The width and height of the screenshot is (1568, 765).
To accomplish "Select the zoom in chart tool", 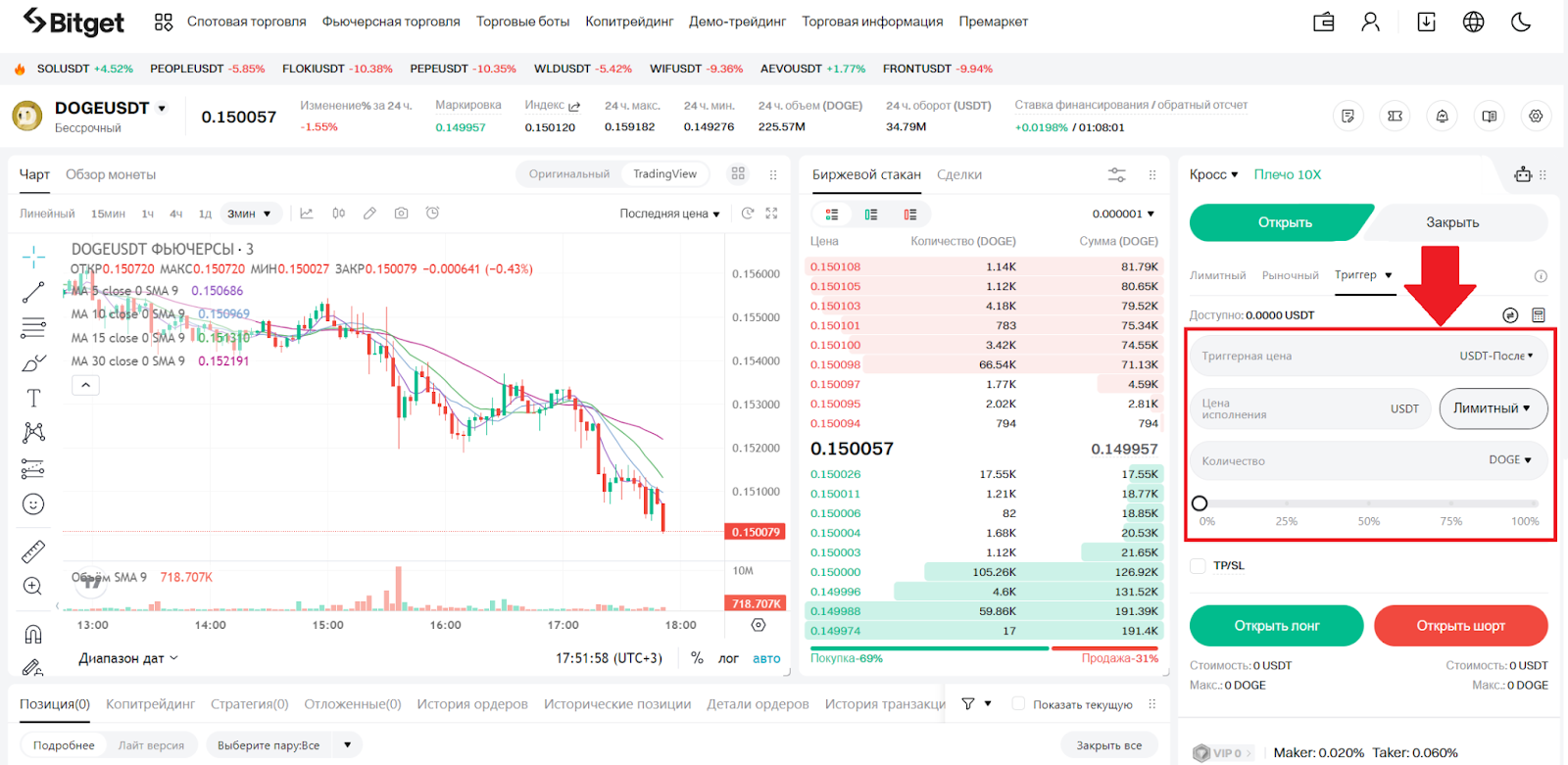I will pyautogui.click(x=33, y=587).
